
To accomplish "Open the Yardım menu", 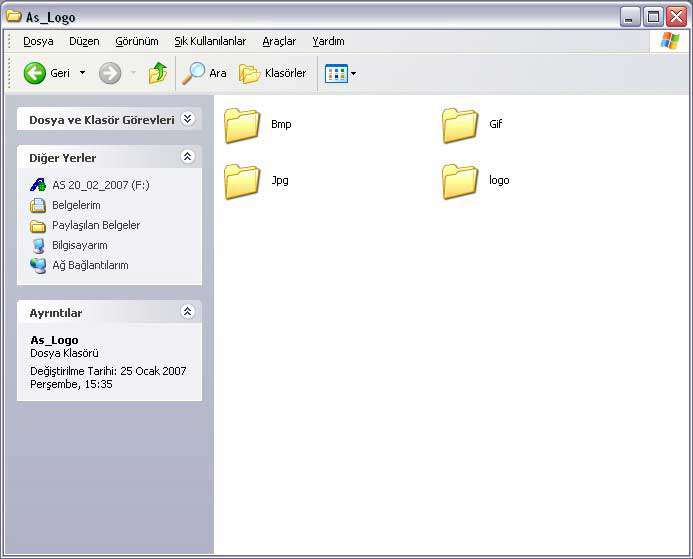I will point(328,41).
